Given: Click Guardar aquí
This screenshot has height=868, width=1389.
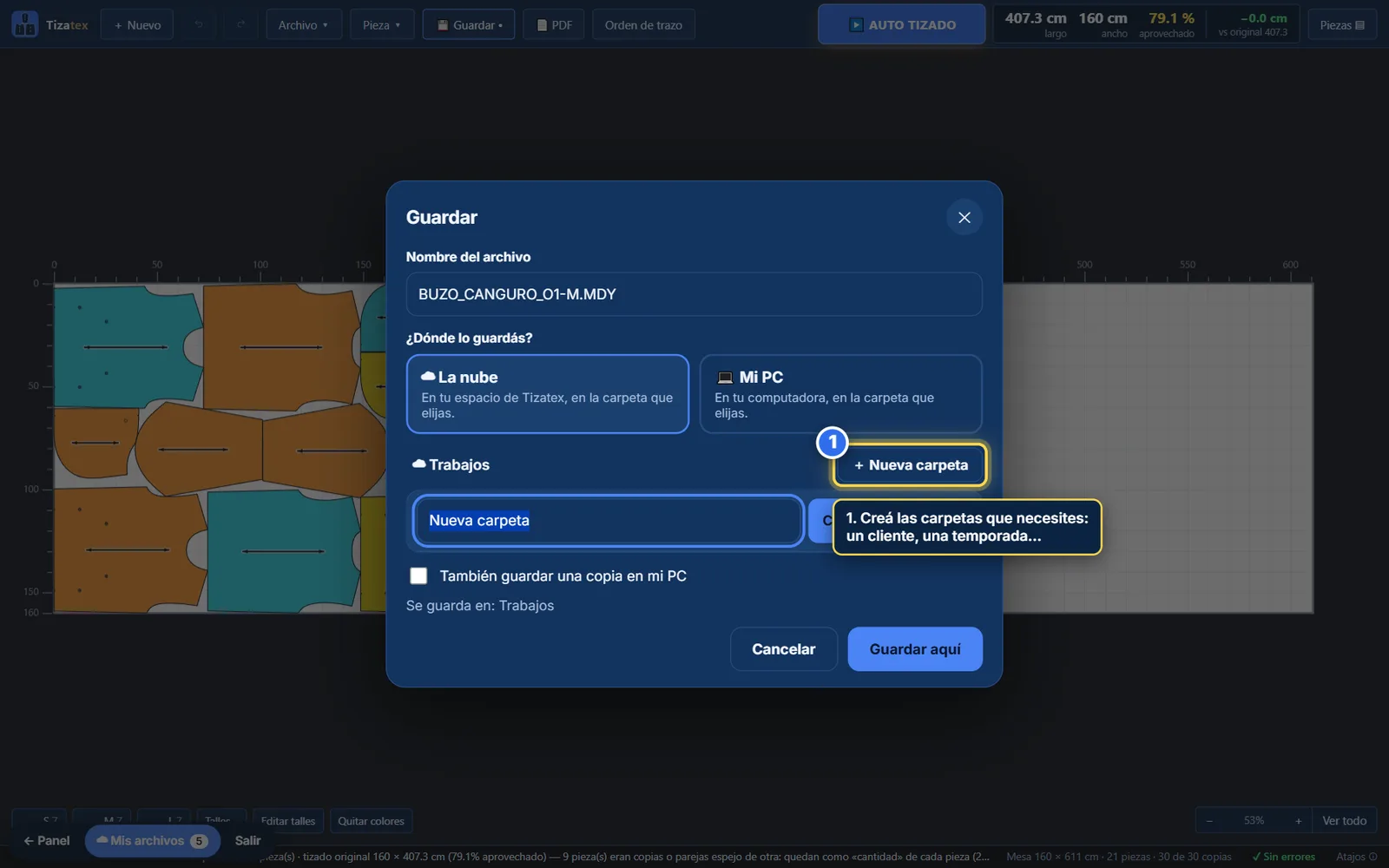Looking at the screenshot, I should click(915, 649).
